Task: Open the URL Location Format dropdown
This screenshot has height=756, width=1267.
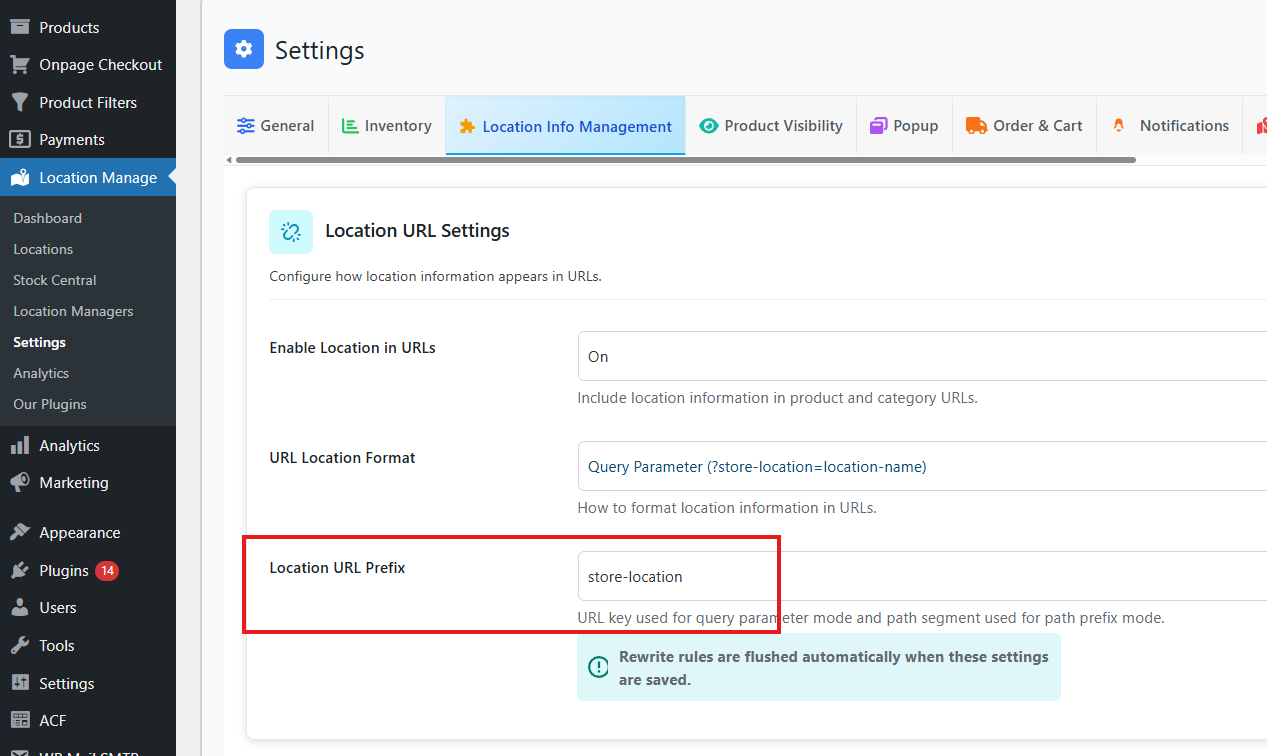Action: click(922, 466)
